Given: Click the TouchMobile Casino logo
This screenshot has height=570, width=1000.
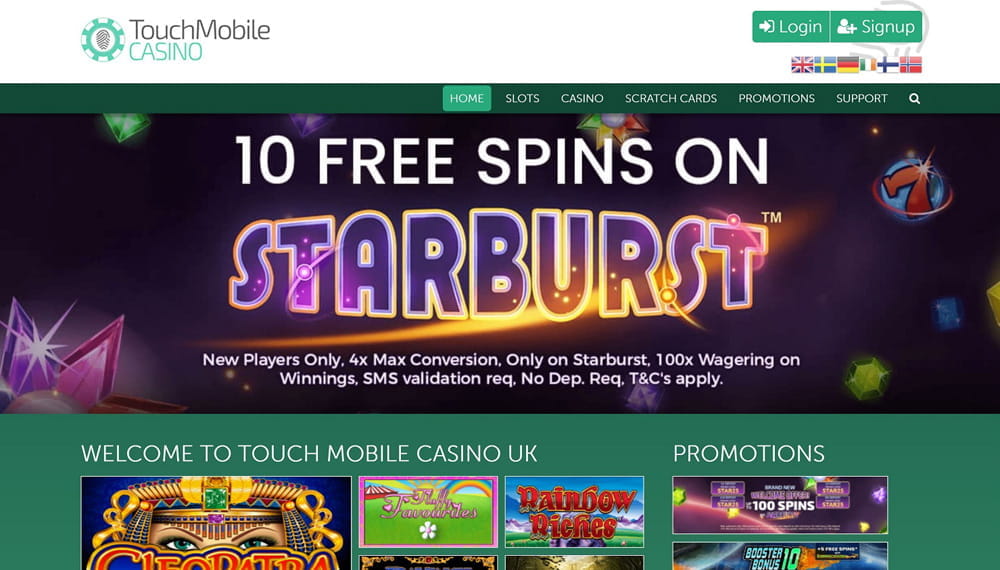Looking at the screenshot, I should point(175,40).
